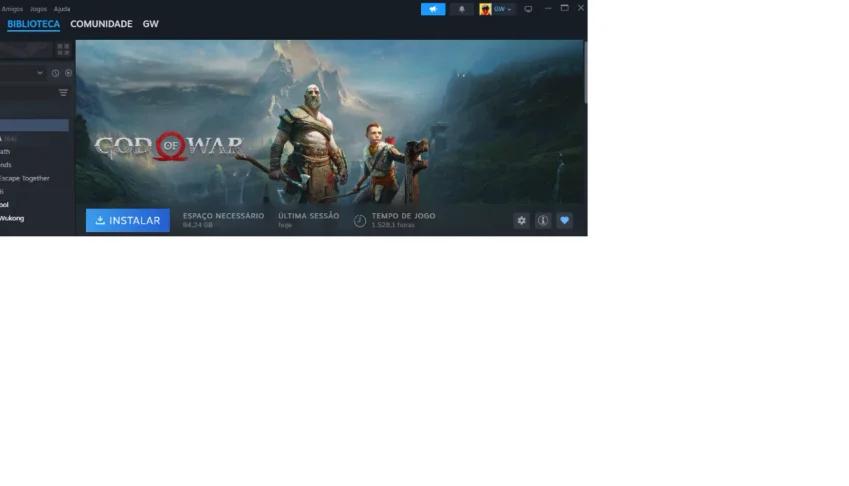Open the GW profile tab

pos(151,24)
